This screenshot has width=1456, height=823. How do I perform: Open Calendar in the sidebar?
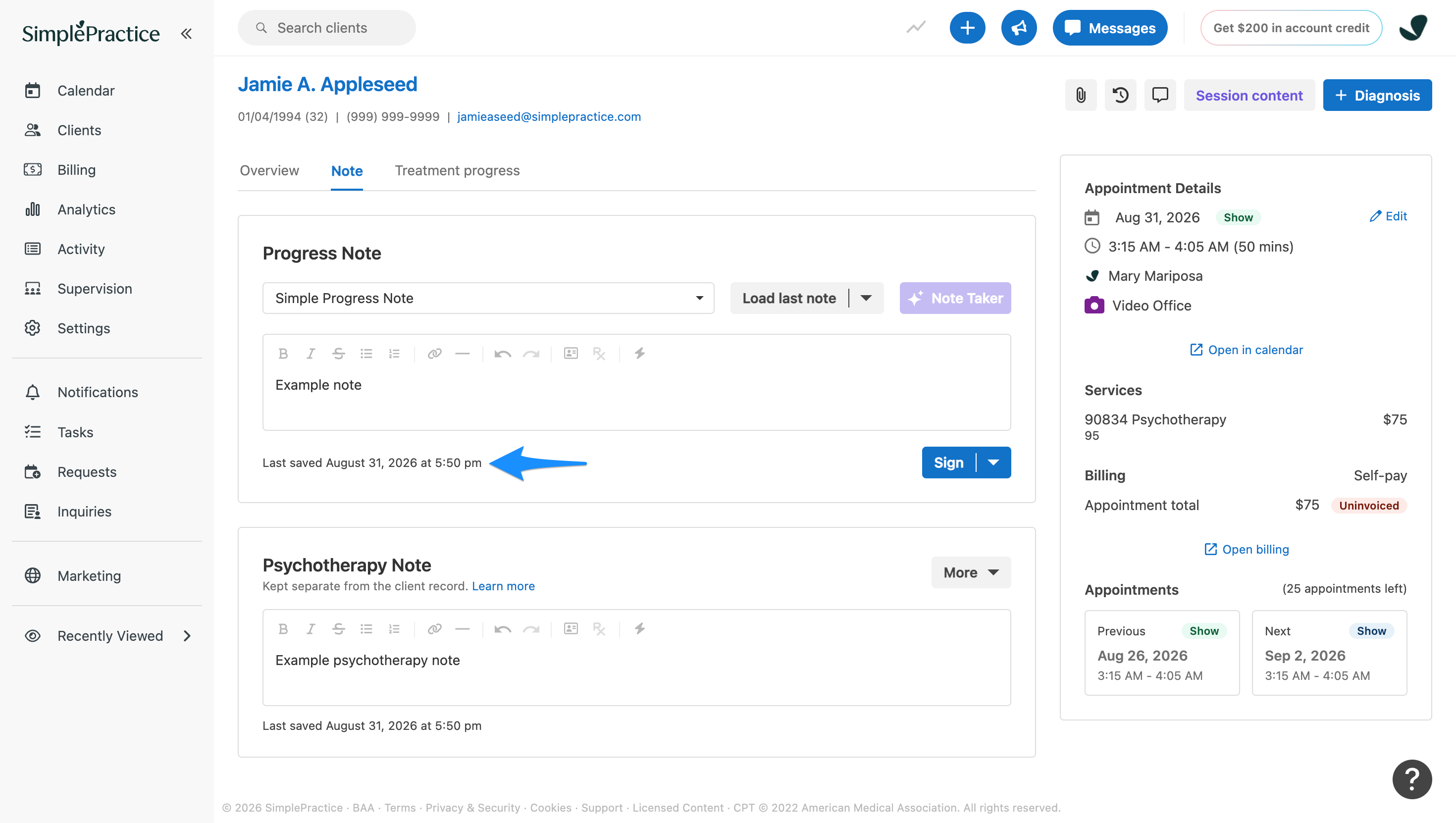[86, 91]
